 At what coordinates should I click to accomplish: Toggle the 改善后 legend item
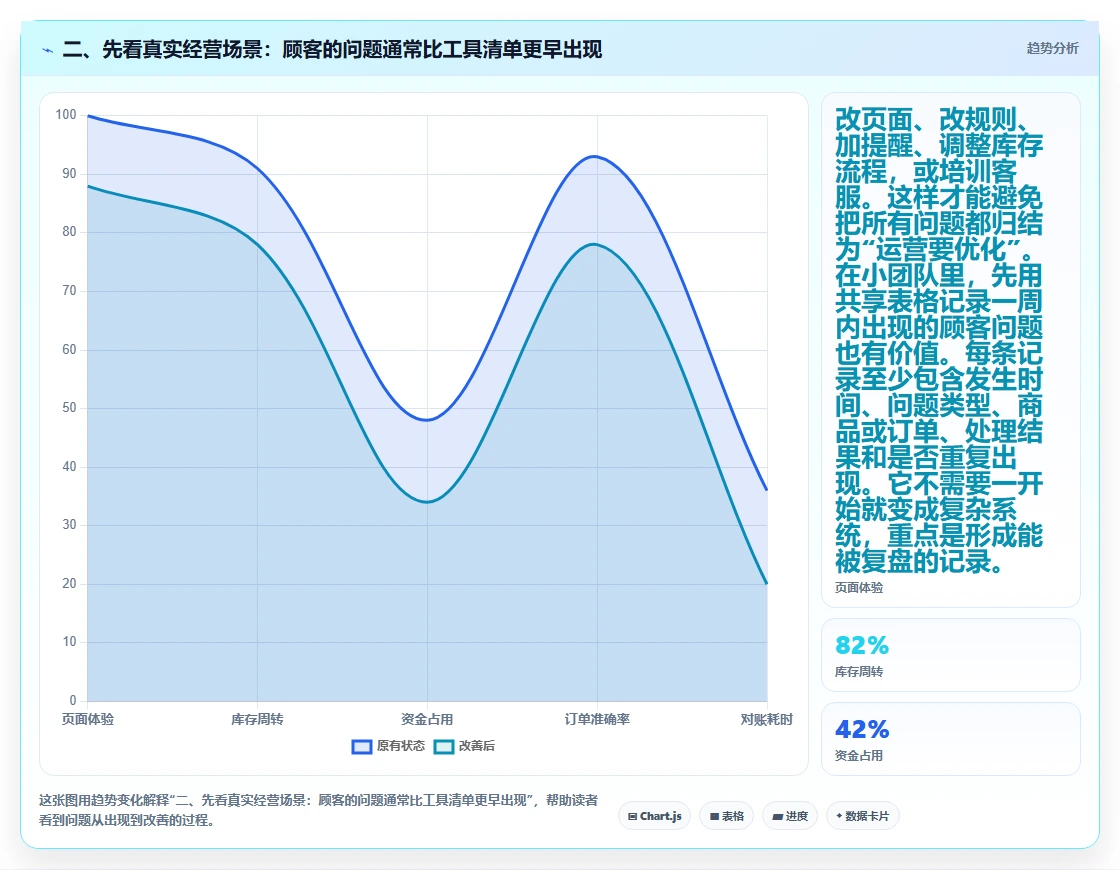pyautogui.click(x=464, y=746)
